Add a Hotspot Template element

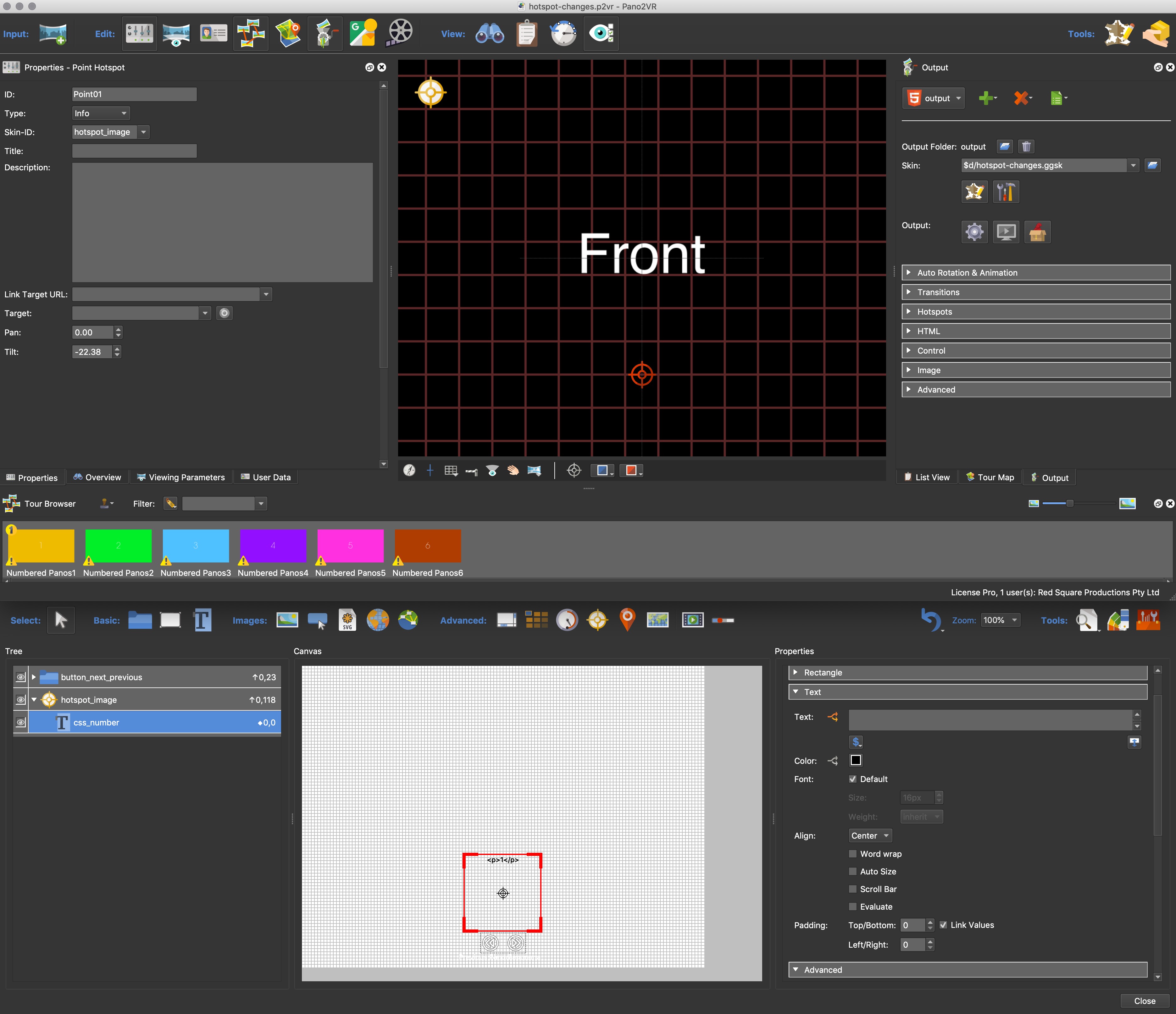[597, 620]
